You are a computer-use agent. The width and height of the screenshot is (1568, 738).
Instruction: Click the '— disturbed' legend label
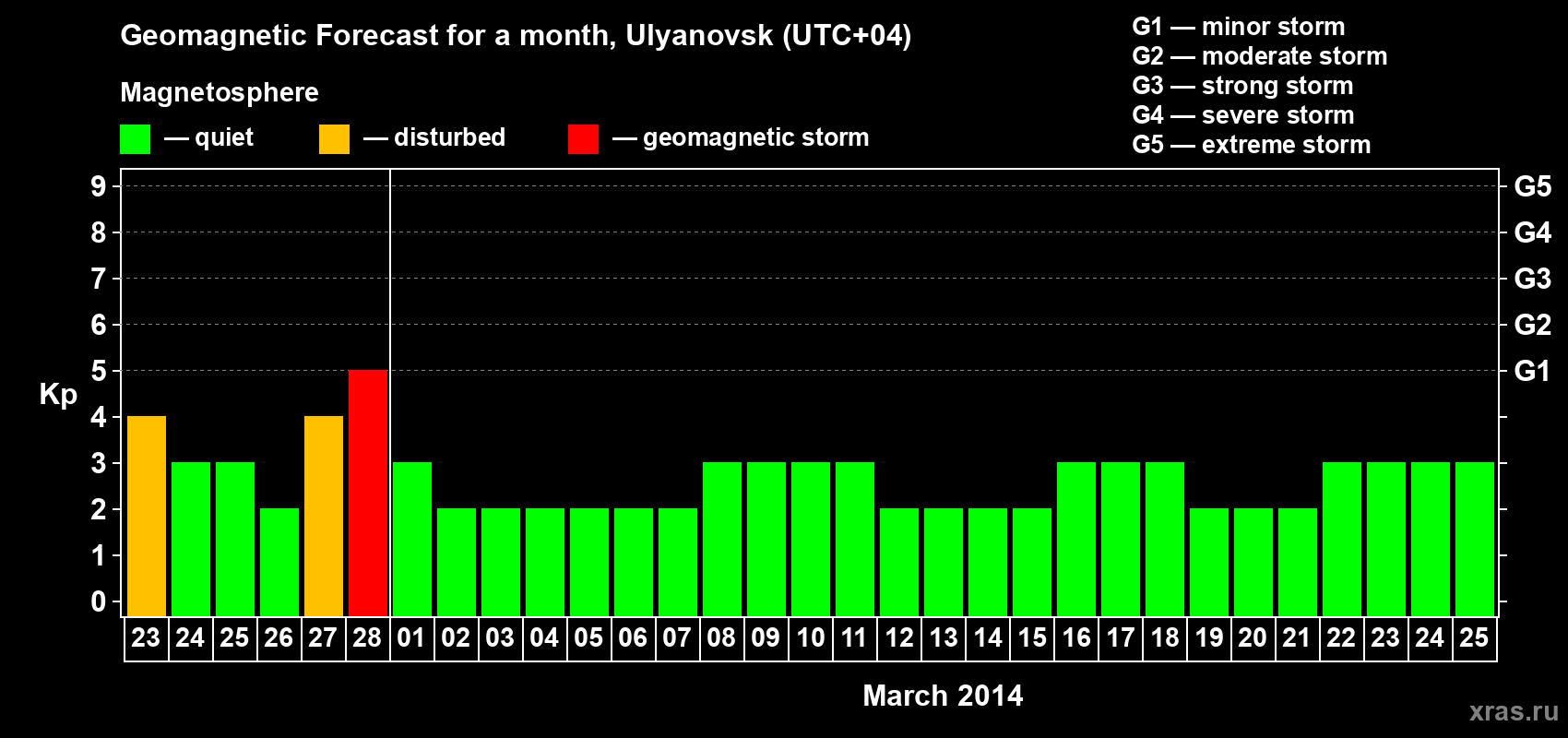(434, 138)
